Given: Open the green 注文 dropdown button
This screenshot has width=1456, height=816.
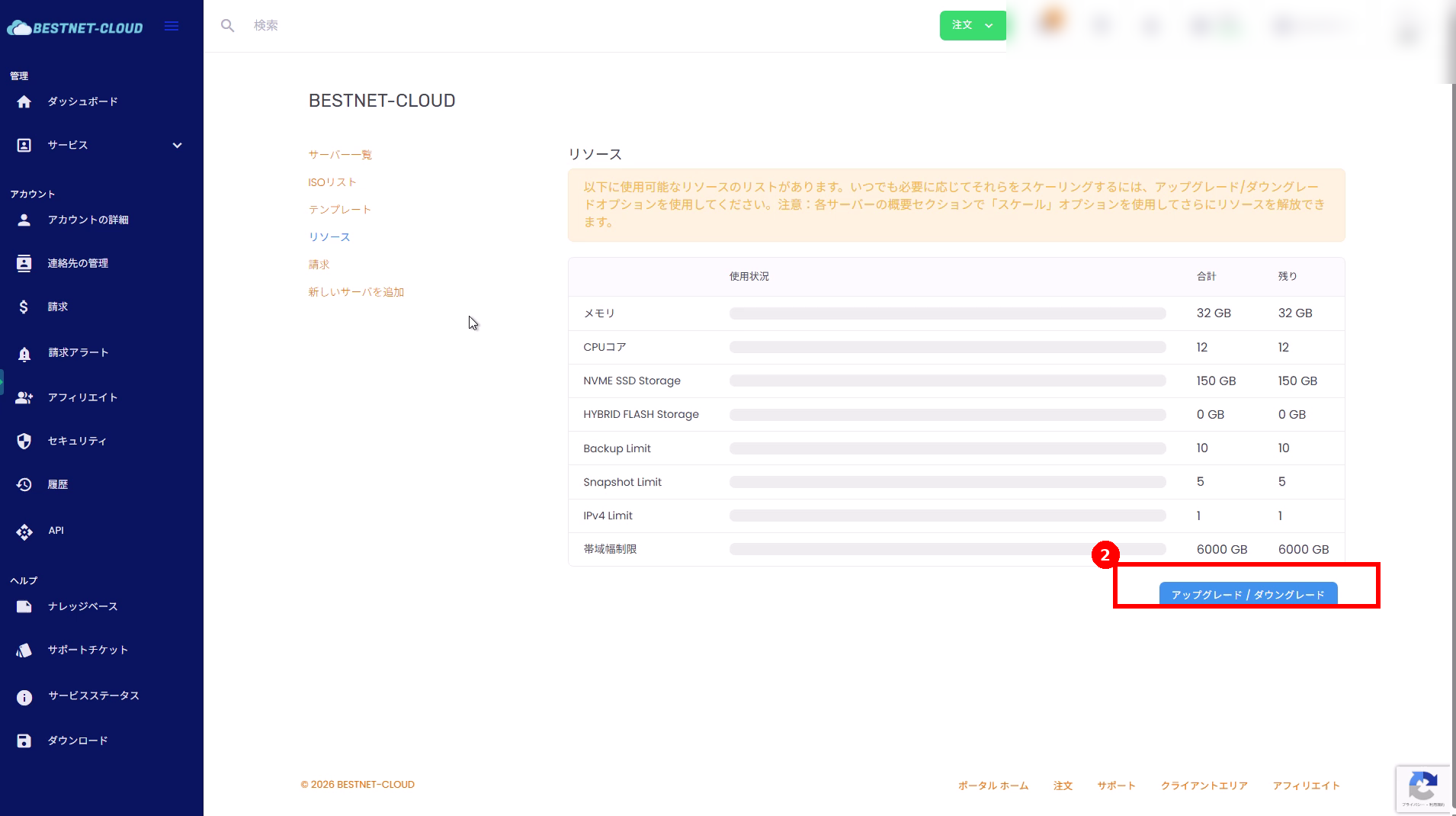Looking at the screenshot, I should coord(972,25).
